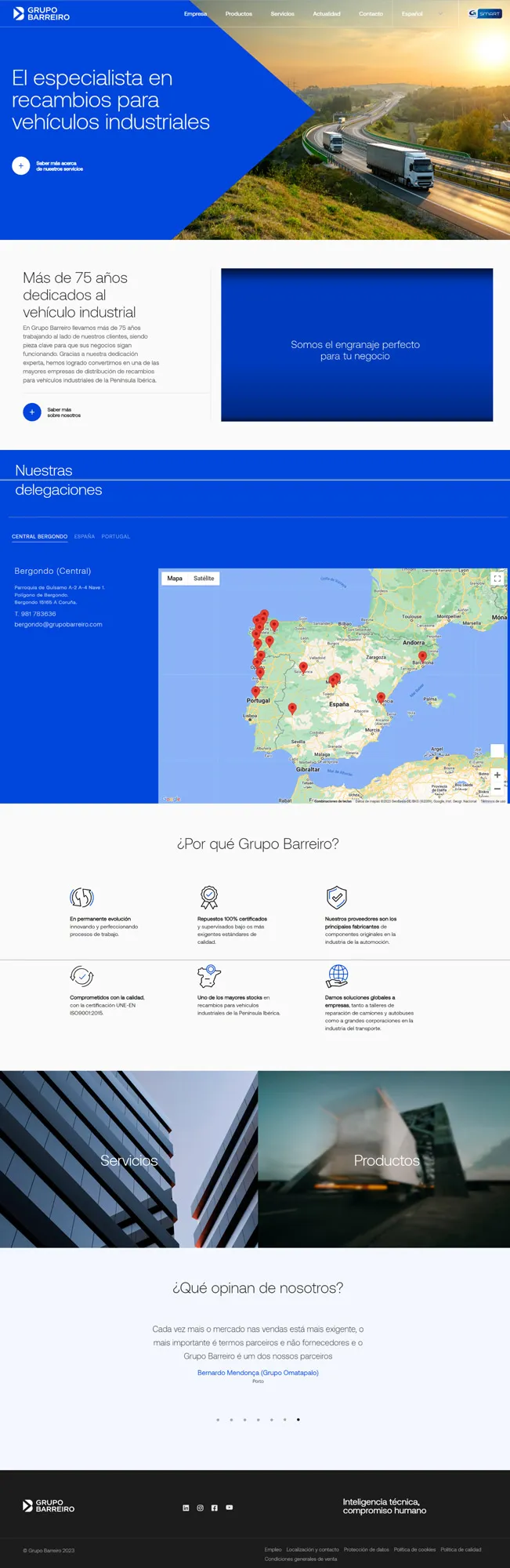This screenshot has height=1568, width=510.
Task: Switch map to Satélite view
Action: (x=204, y=579)
